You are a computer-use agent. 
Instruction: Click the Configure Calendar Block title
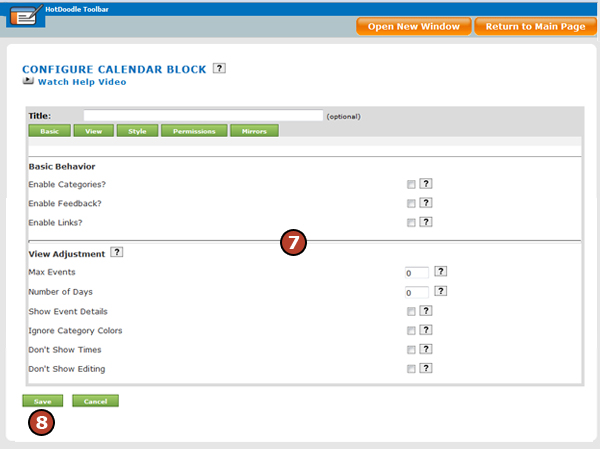(x=114, y=69)
